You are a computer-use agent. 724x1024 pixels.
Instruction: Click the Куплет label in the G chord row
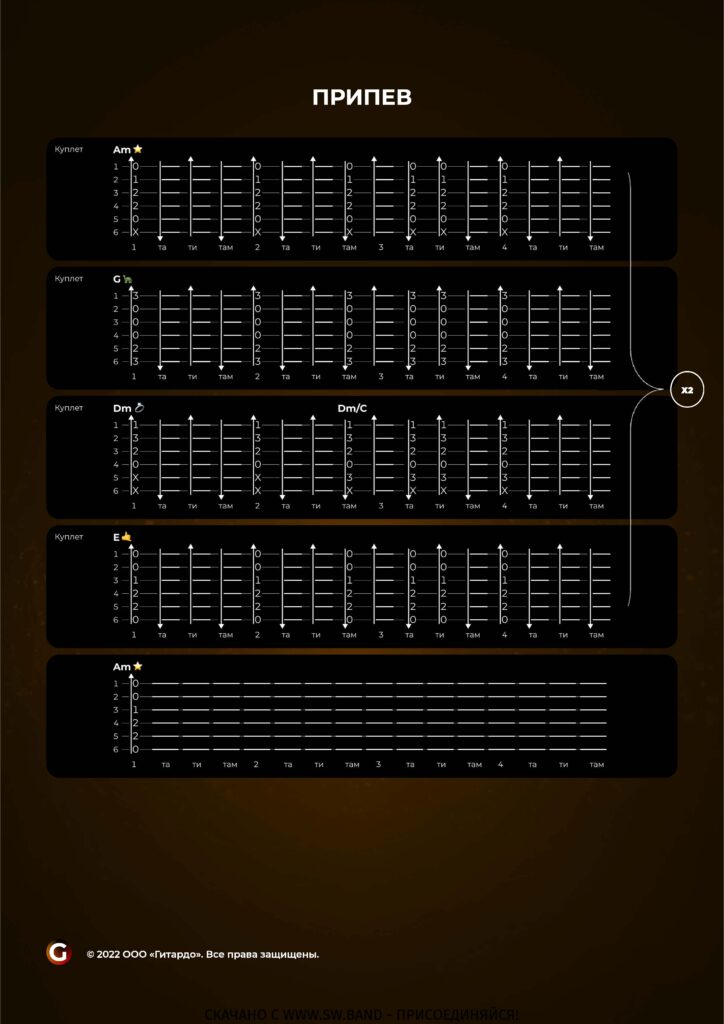point(69,278)
